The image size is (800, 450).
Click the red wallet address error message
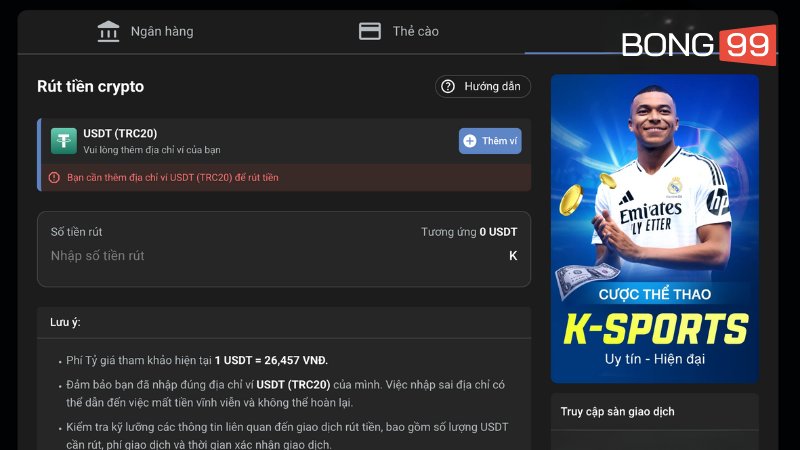click(x=172, y=178)
